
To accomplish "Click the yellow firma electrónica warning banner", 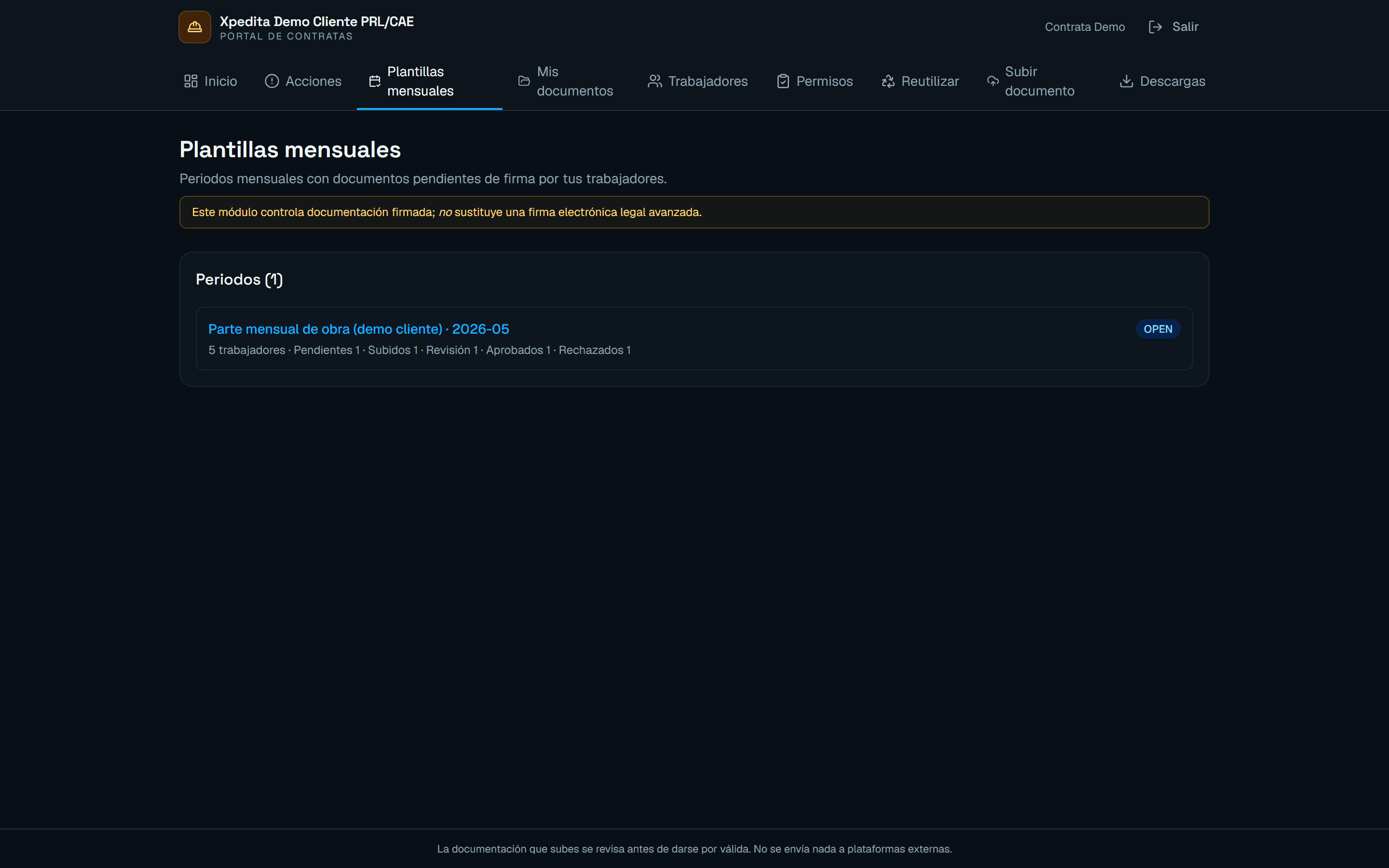I will point(694,212).
